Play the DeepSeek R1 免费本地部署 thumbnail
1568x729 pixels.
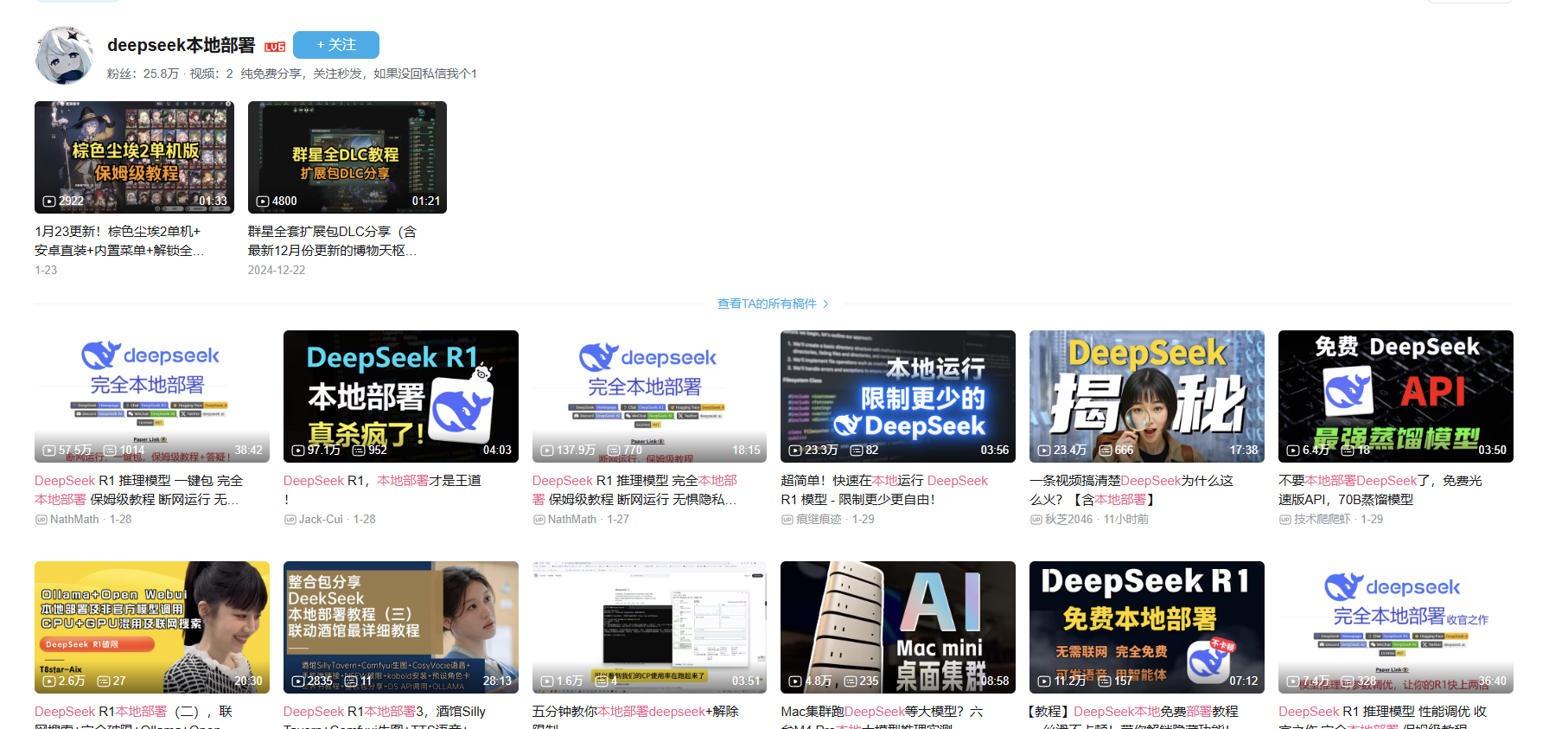(1147, 627)
